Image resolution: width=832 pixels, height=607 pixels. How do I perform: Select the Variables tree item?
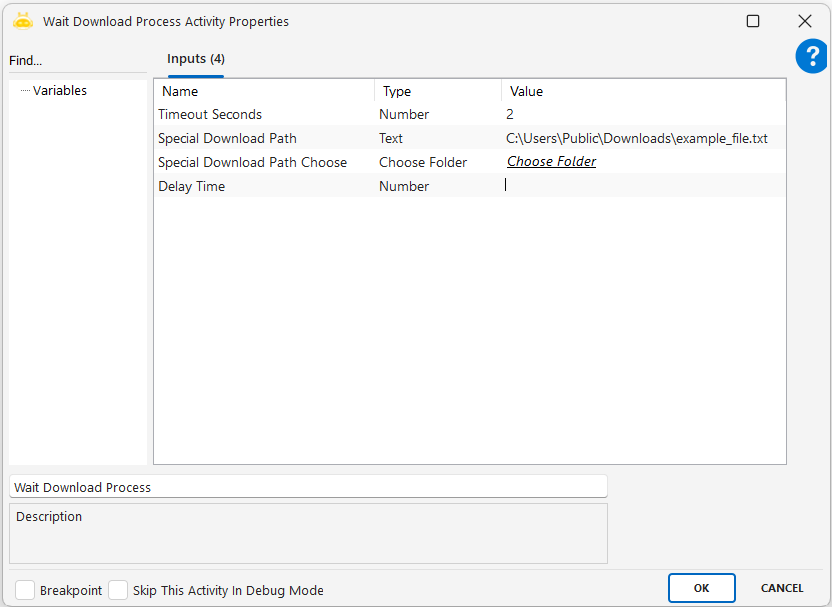60,91
